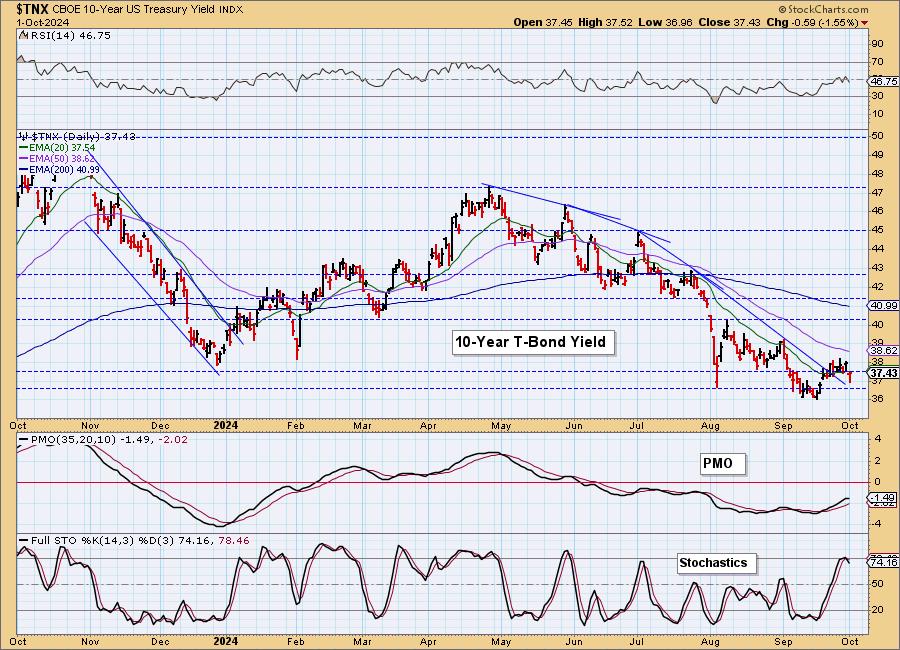900x650 pixels.
Task: Click the 'RSI(14) 46.75' indicator label
Action: [69, 35]
